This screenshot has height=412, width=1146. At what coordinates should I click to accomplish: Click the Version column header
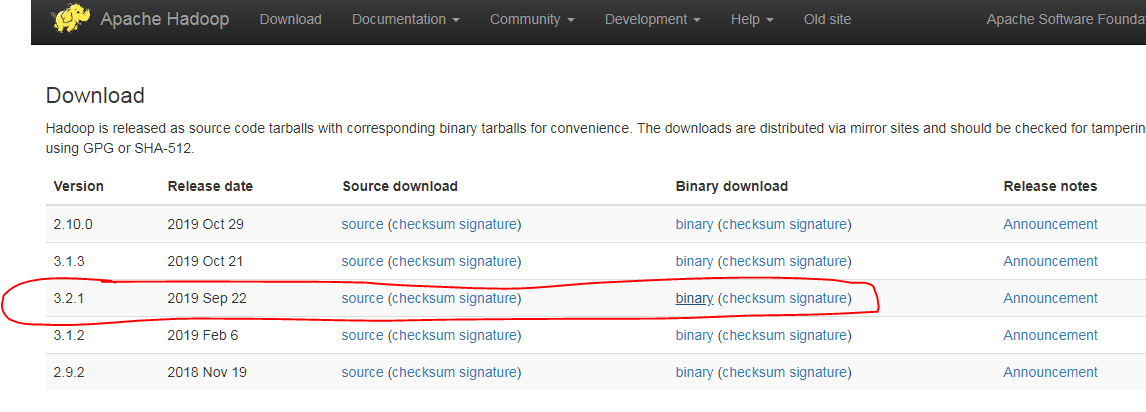click(78, 186)
